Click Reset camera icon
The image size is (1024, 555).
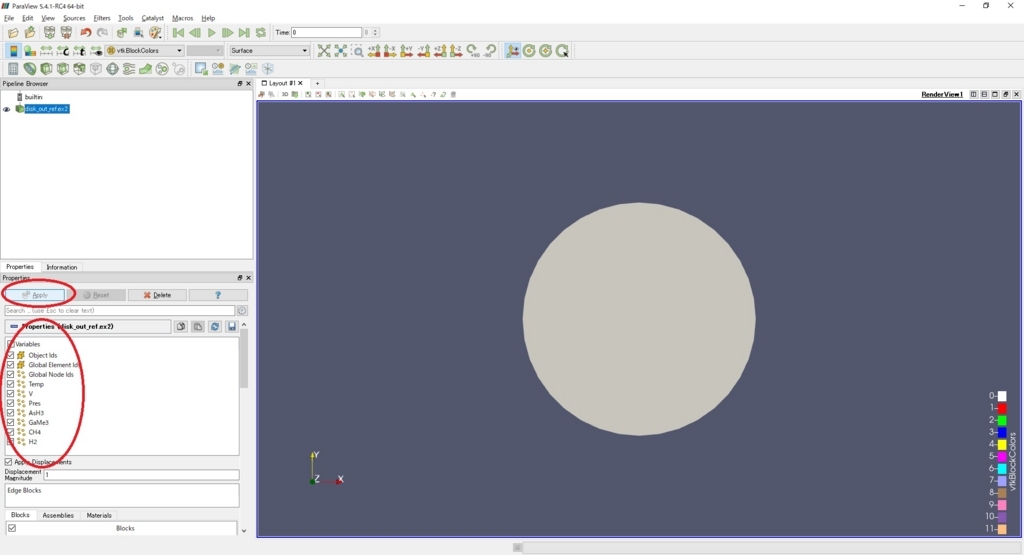click(324, 51)
